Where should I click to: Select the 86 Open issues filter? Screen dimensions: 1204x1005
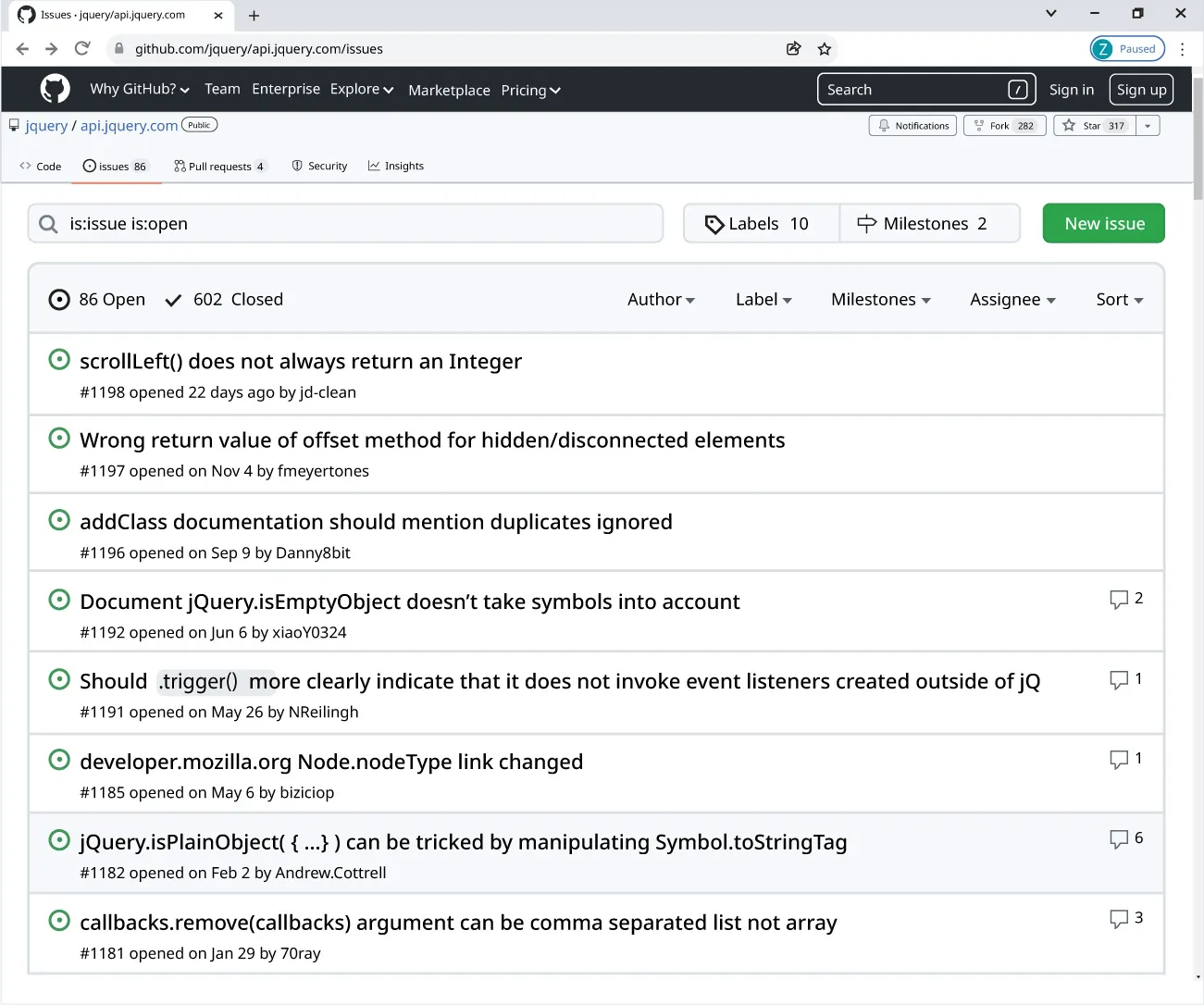96,299
